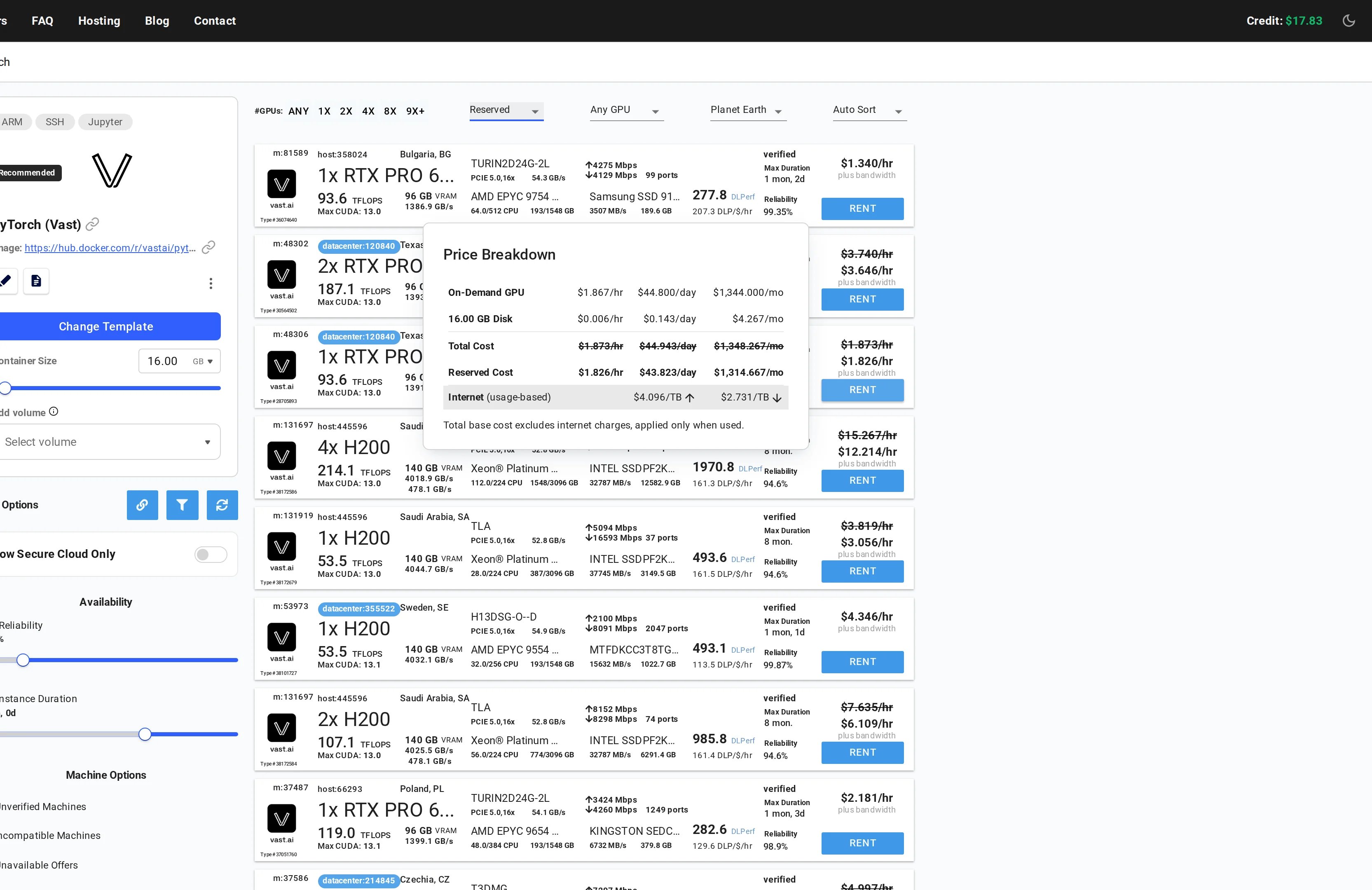
Task: Copy template link icon beside PyTorch (Vast)
Action: click(x=92, y=224)
